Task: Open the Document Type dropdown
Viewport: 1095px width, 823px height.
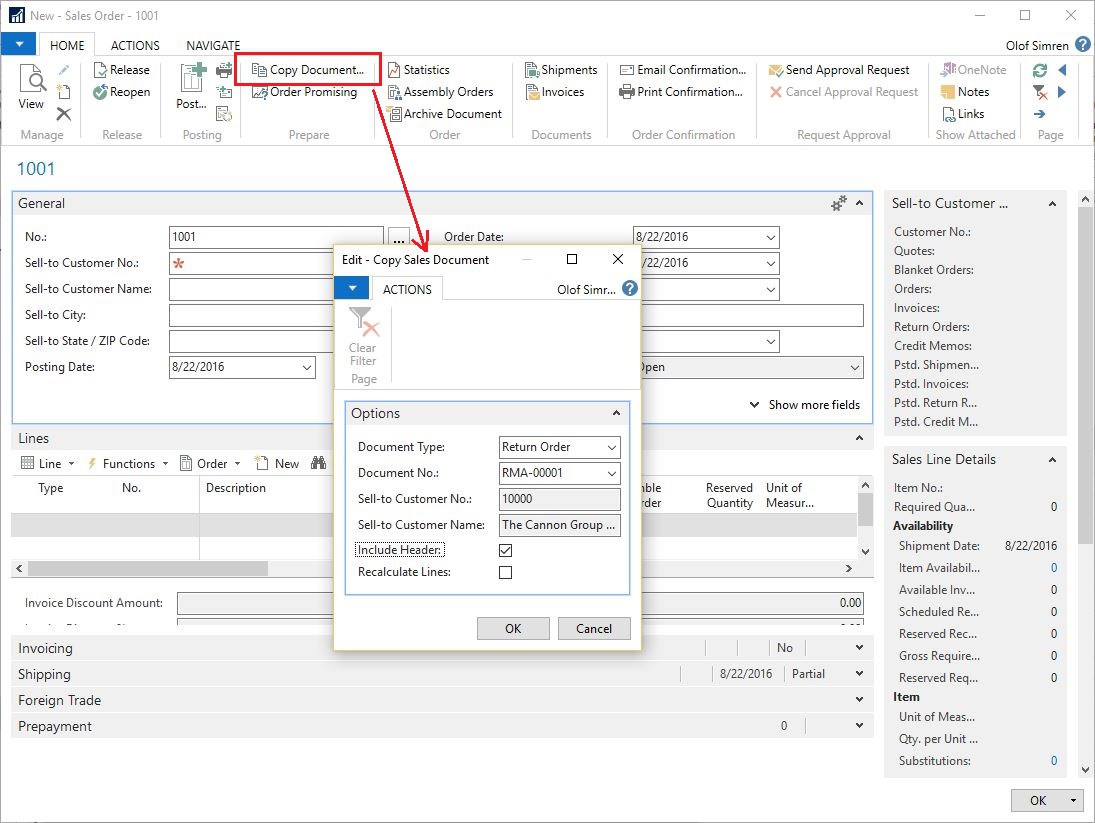Action: (x=613, y=447)
